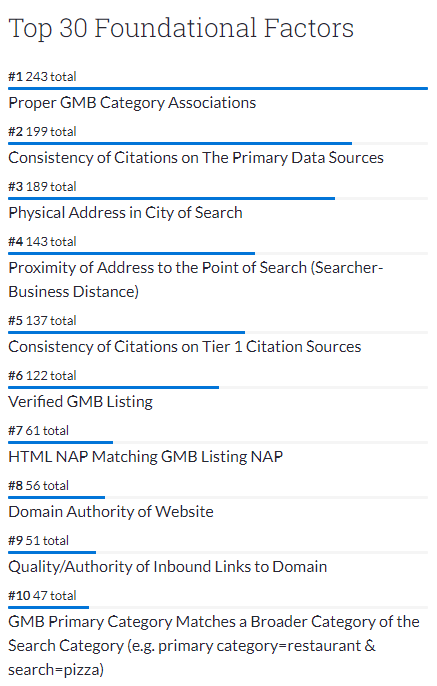
Task: Click 'Quality/Authority of Inbound Links to Domain'
Action: tap(168, 567)
